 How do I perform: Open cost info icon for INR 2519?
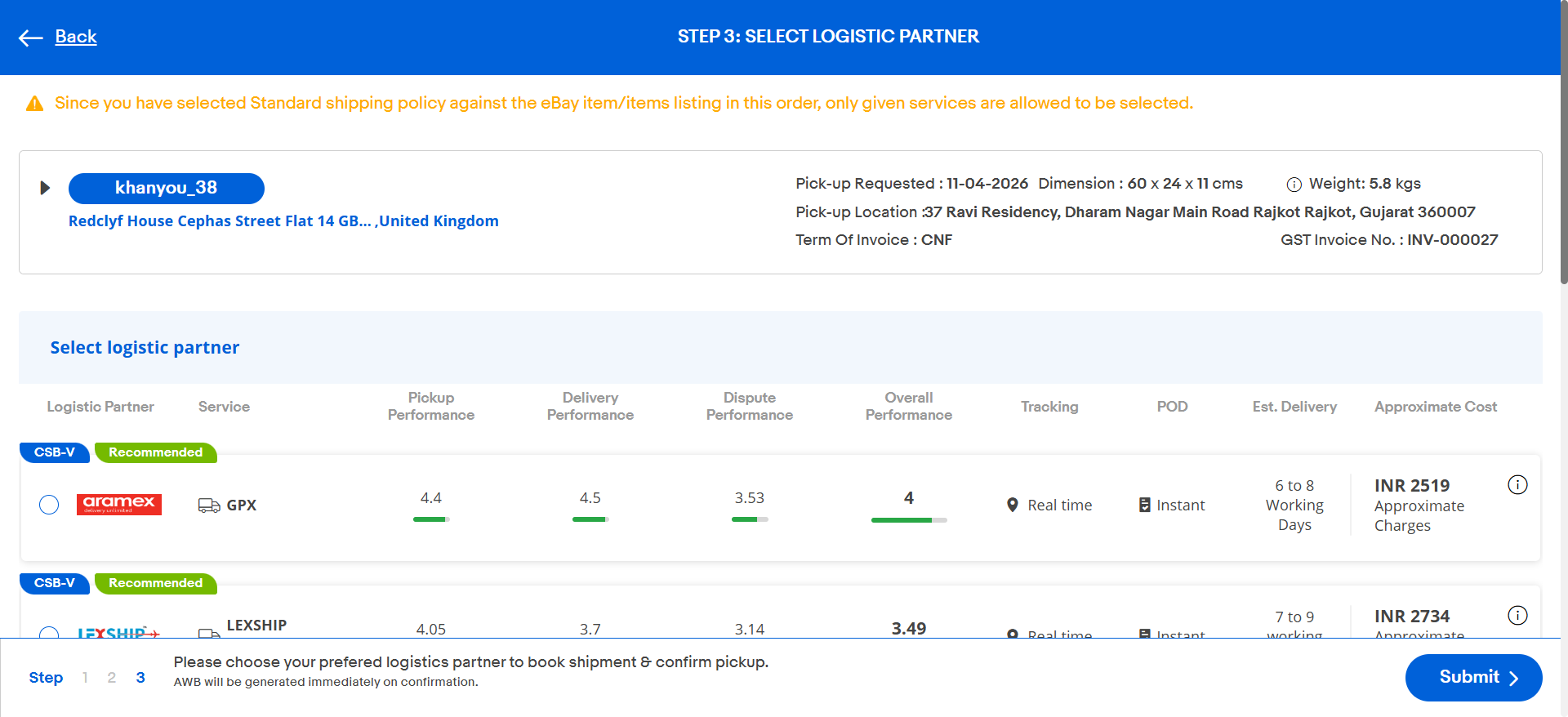pos(1517,485)
